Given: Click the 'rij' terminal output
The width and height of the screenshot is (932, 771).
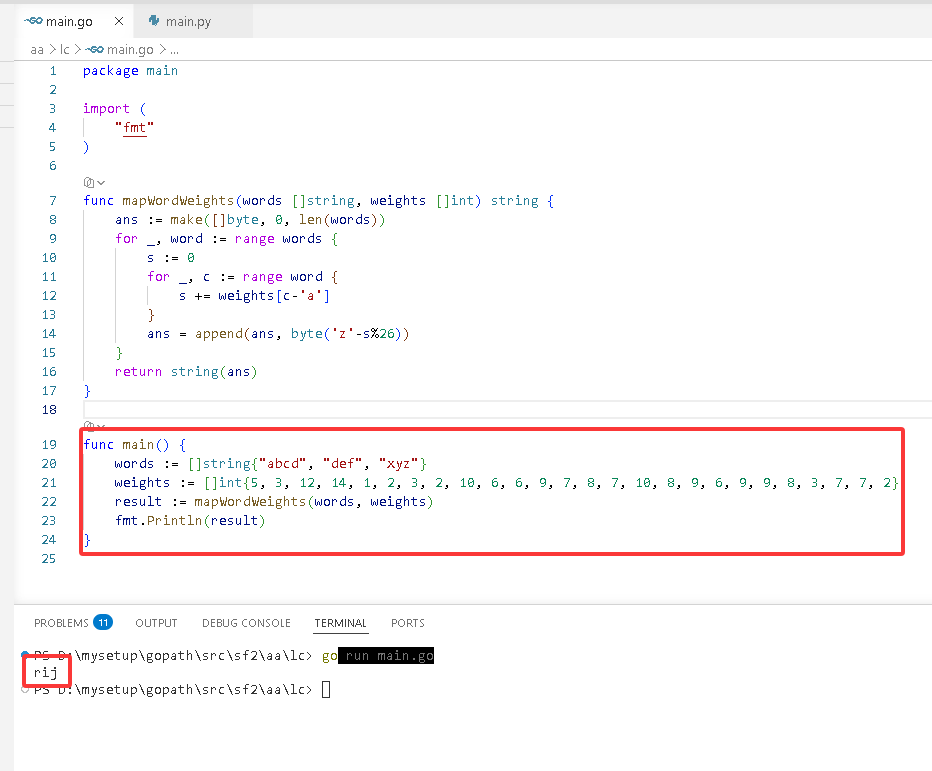Looking at the screenshot, I should [x=46, y=672].
